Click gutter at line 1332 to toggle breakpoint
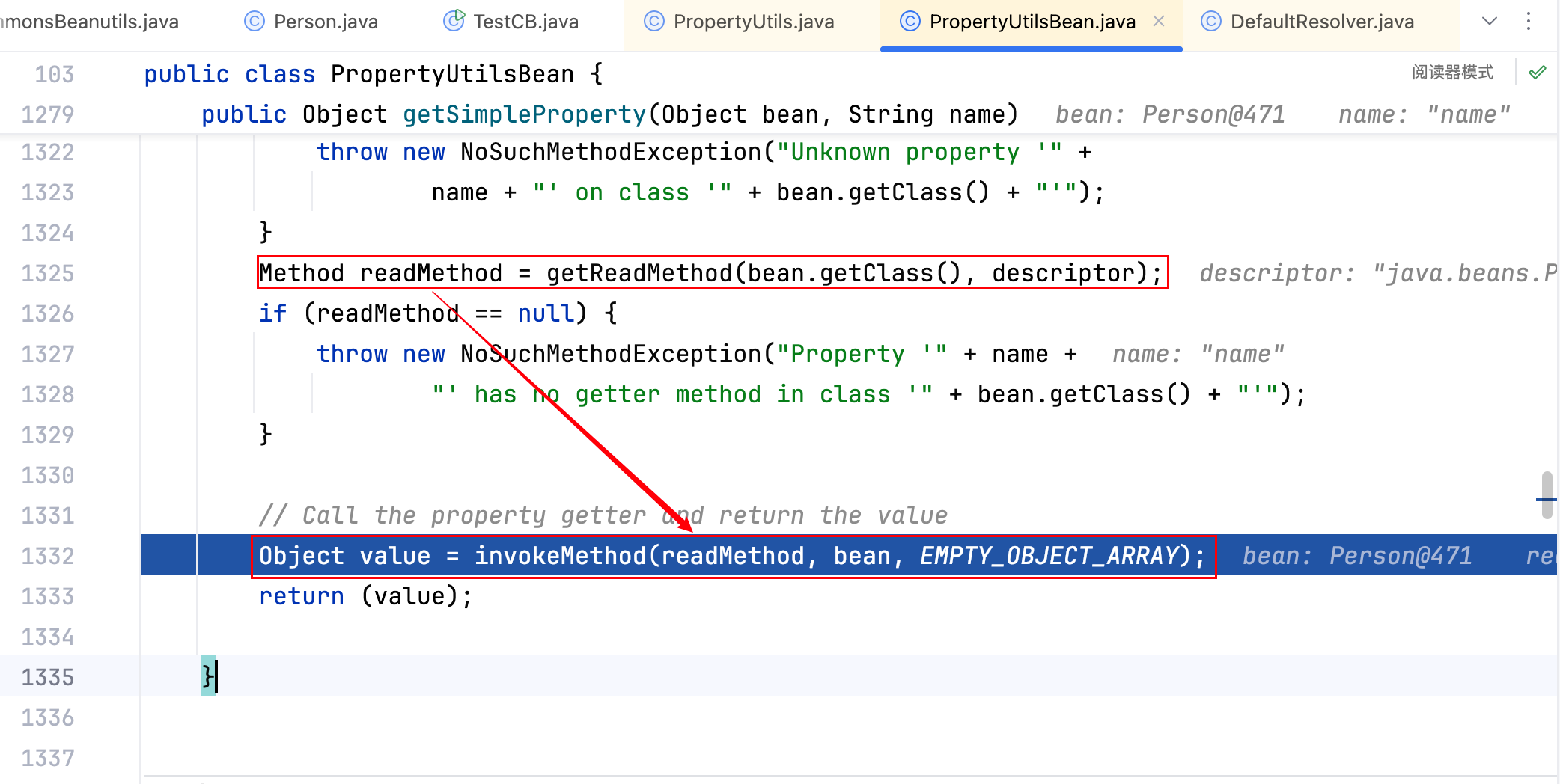 coord(105,556)
